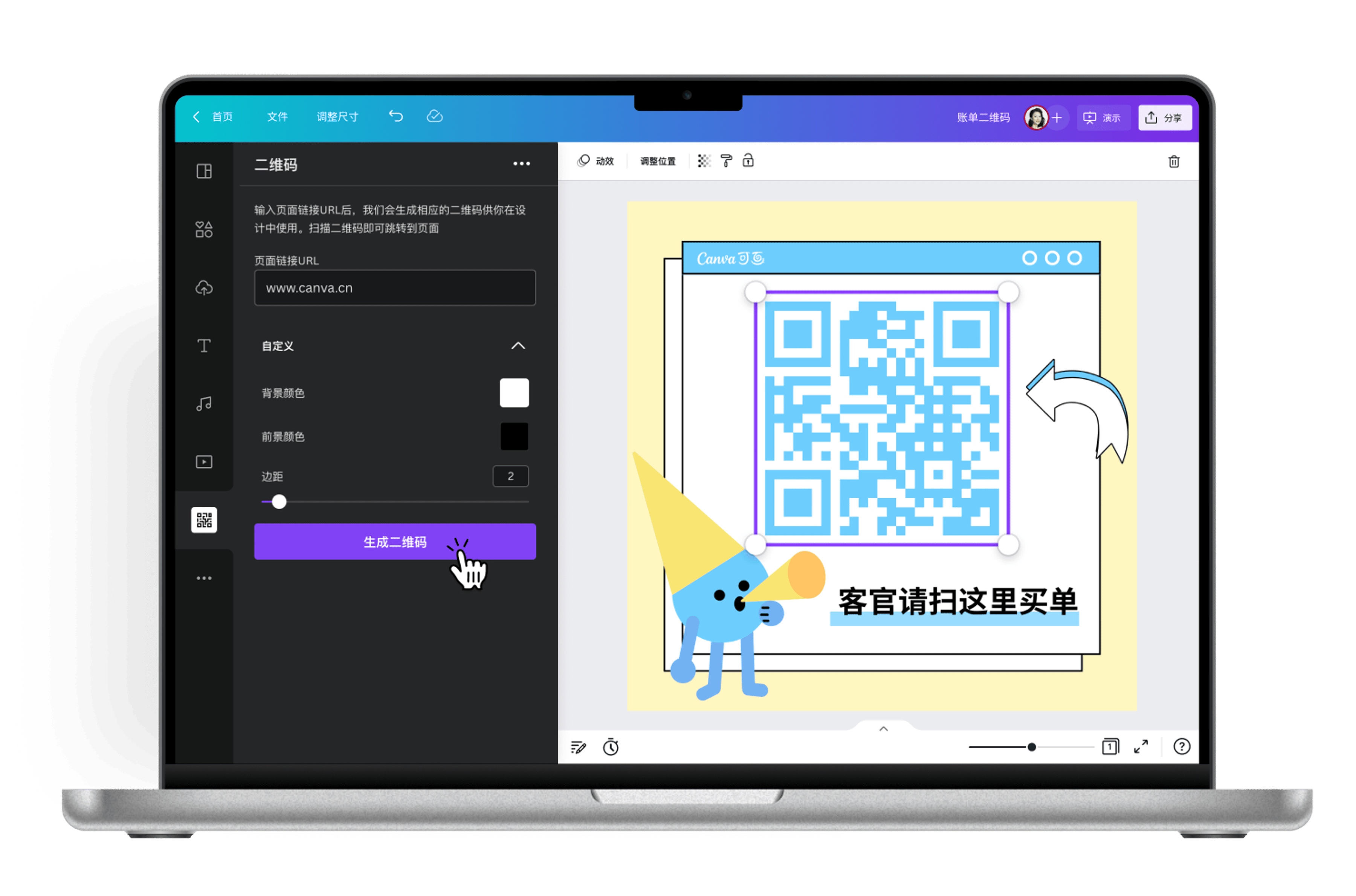
Task: Open the transparency checkerboard icon
Action: tap(704, 161)
